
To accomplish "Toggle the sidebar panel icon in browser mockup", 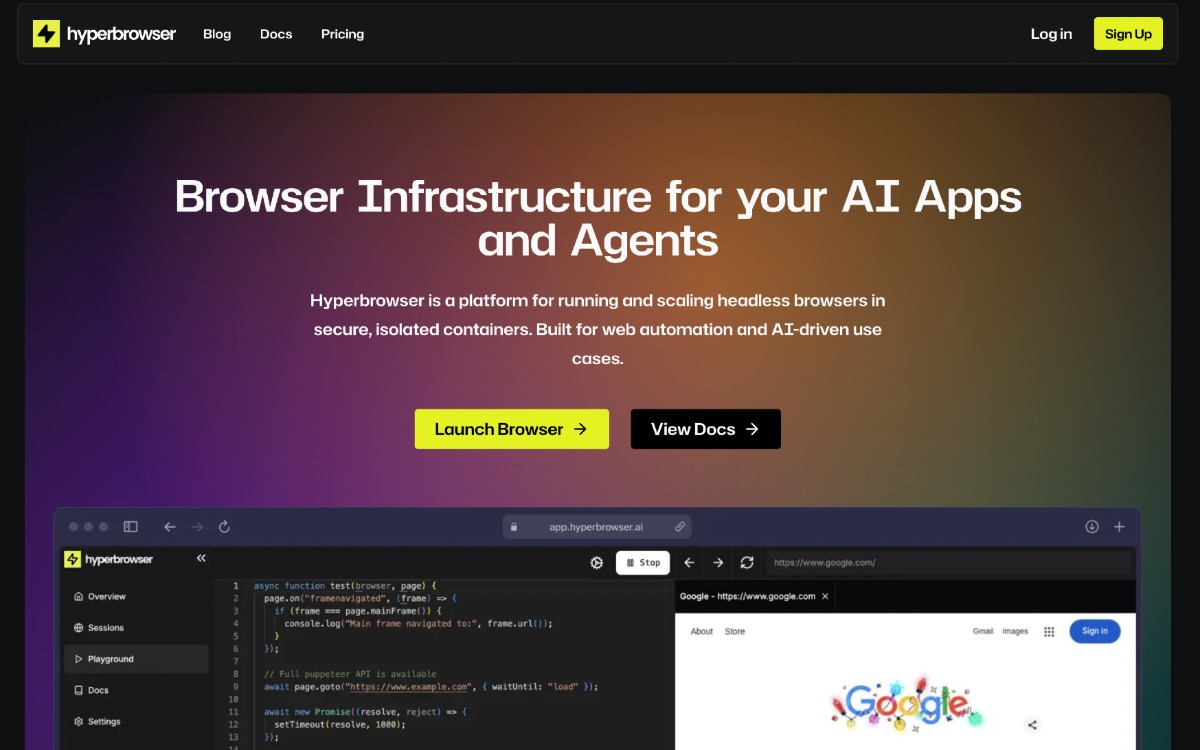I will click(x=131, y=527).
